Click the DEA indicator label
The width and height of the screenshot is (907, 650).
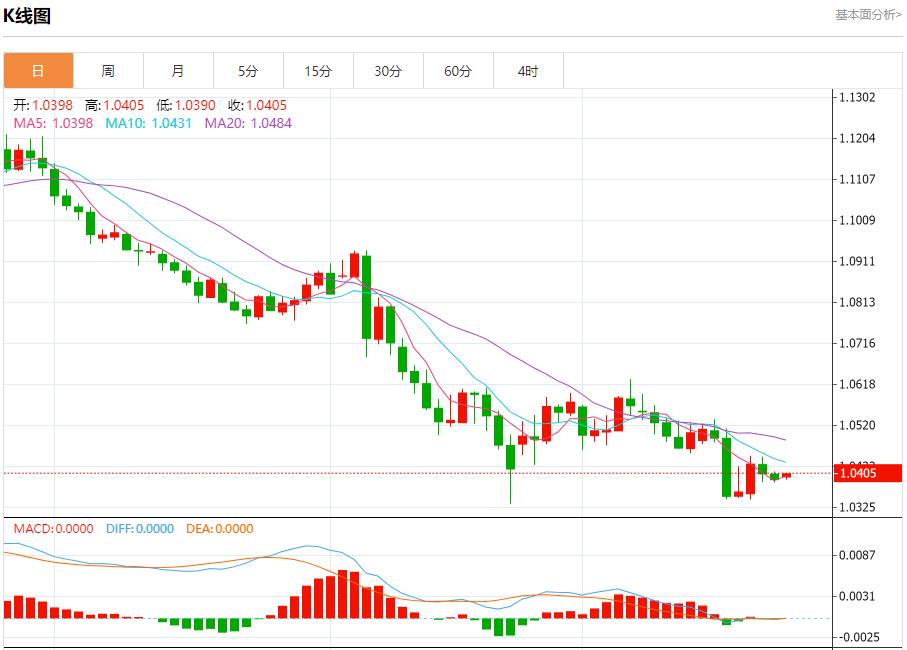[x=219, y=529]
